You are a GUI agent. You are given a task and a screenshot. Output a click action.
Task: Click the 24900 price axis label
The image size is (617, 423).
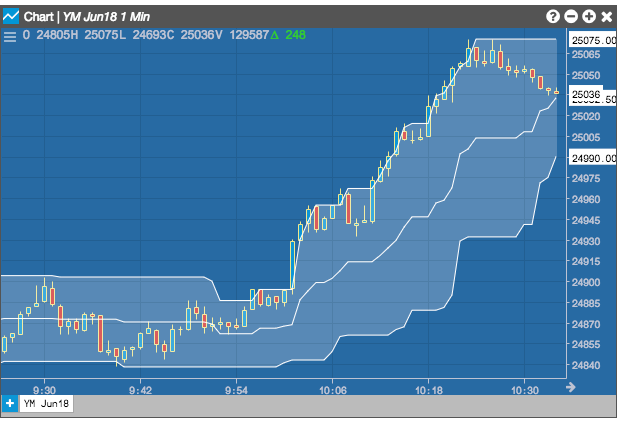586,282
